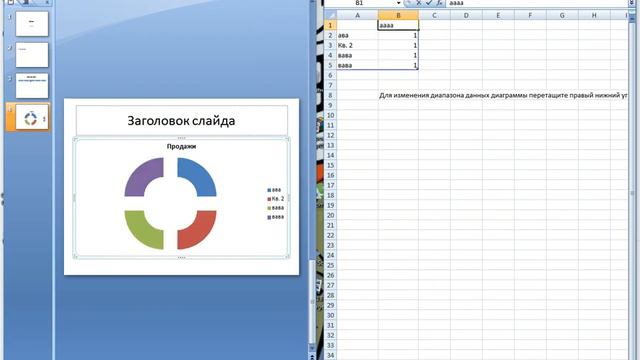Confirm the cell entry with the checkmark icon
The height and width of the screenshot is (360, 640).
click(x=429, y=3)
